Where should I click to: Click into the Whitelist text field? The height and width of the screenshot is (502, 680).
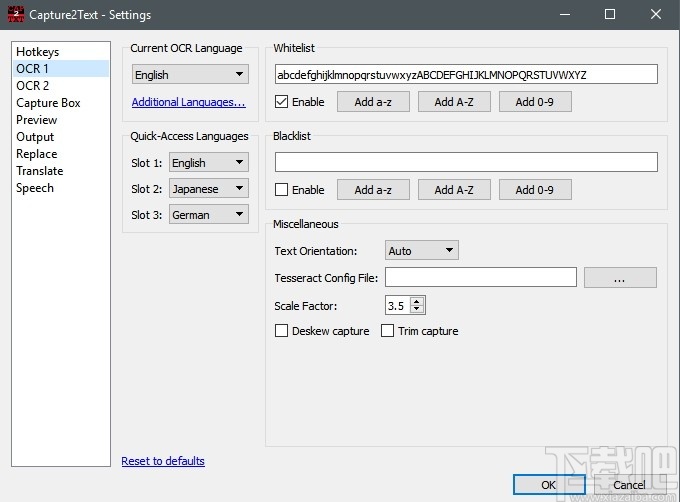coord(466,75)
